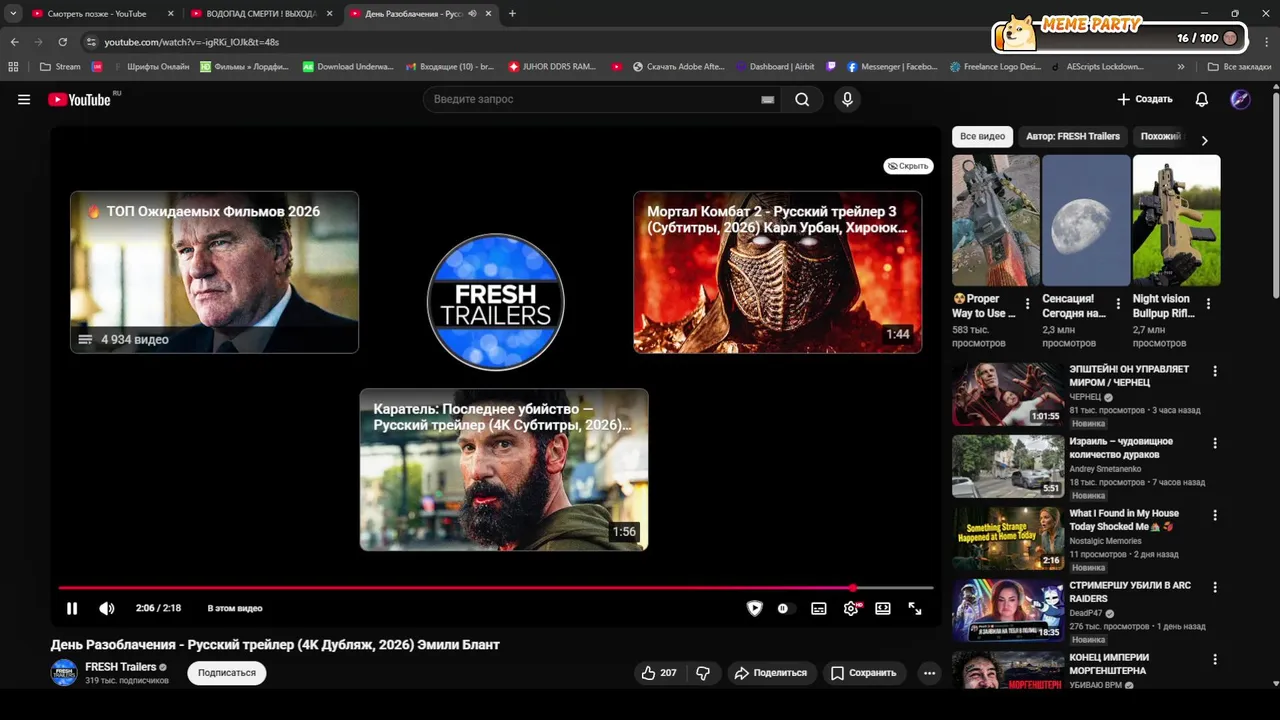Select 'Автор: FRESH Trailers' filter chip
This screenshot has width=1280, height=720.
coord(1073,136)
